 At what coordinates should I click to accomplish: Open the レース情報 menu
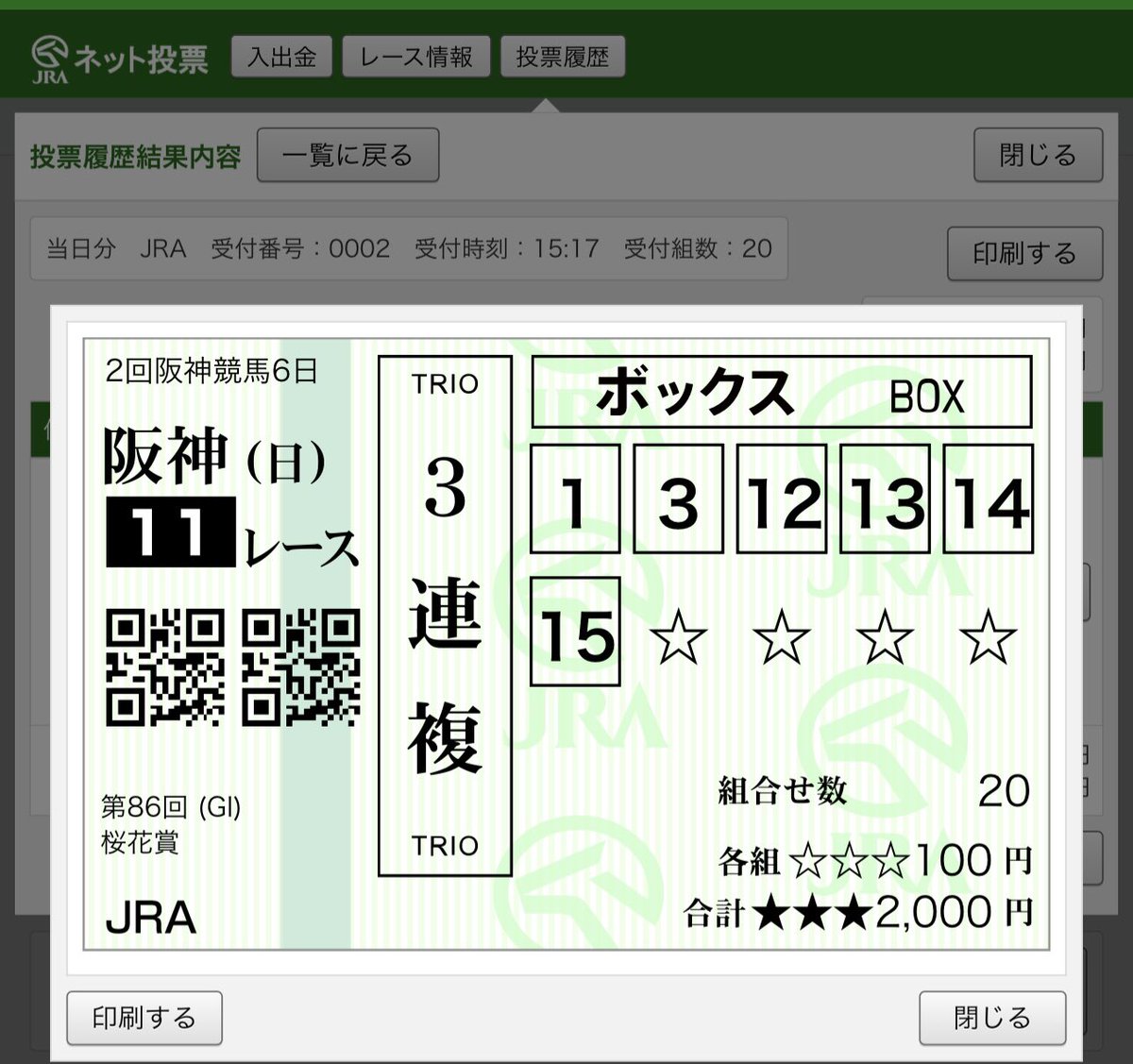[416, 57]
